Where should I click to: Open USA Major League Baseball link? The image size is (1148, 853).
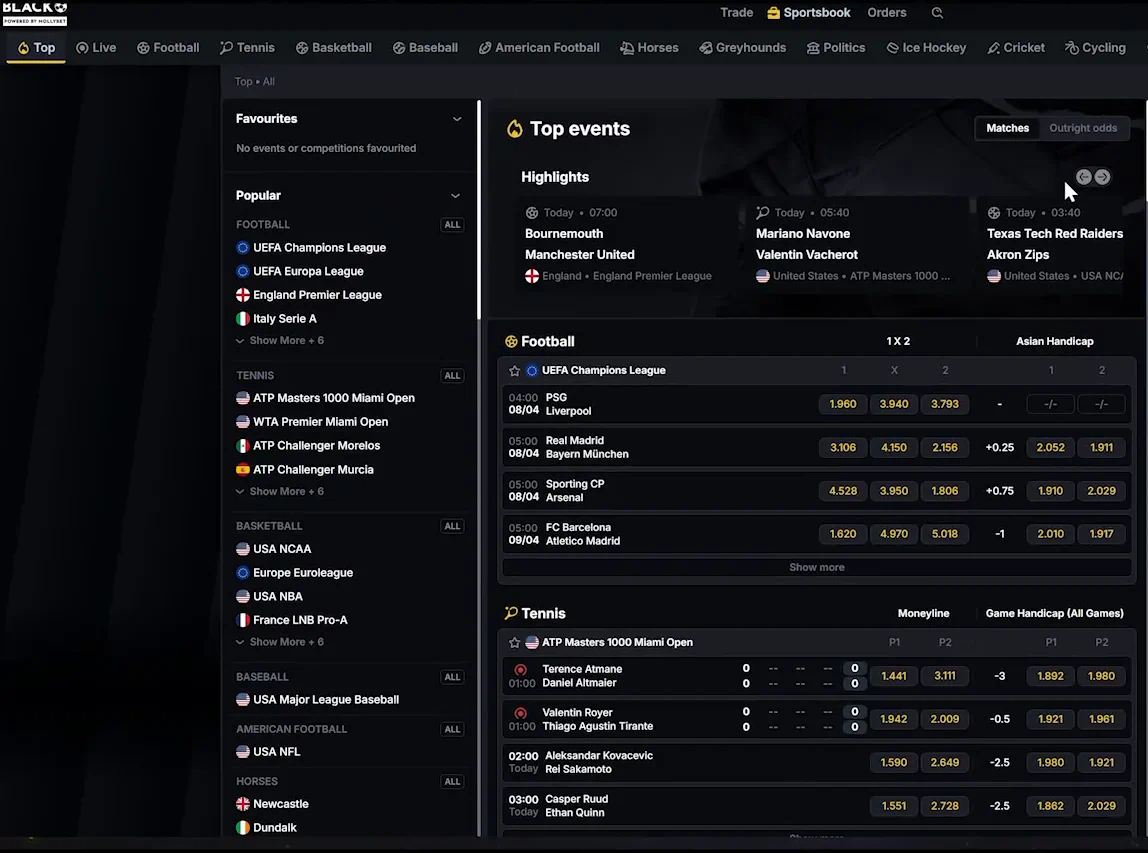[326, 699]
